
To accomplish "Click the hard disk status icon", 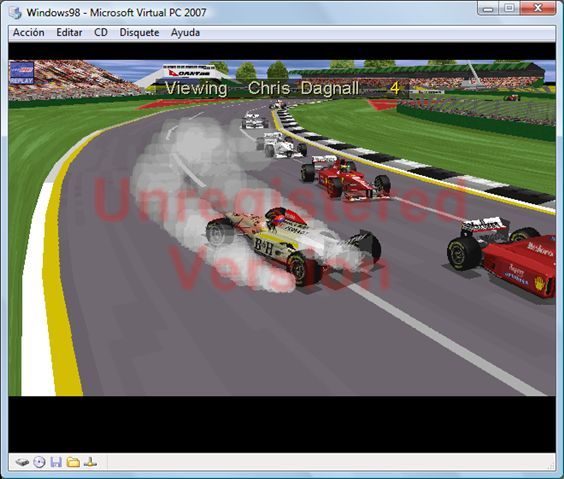I will click(22, 462).
